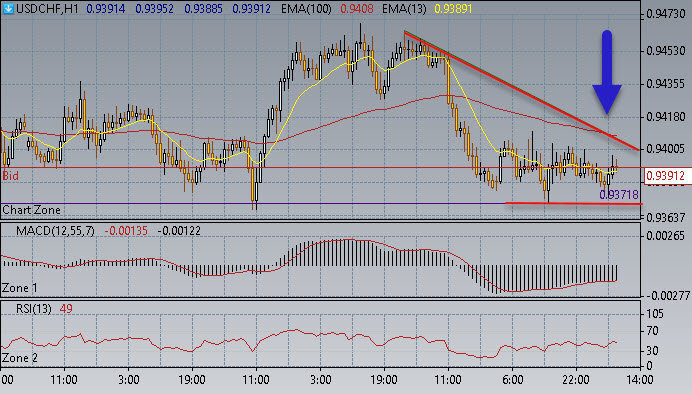Click the red Bid label

click(x=11, y=176)
